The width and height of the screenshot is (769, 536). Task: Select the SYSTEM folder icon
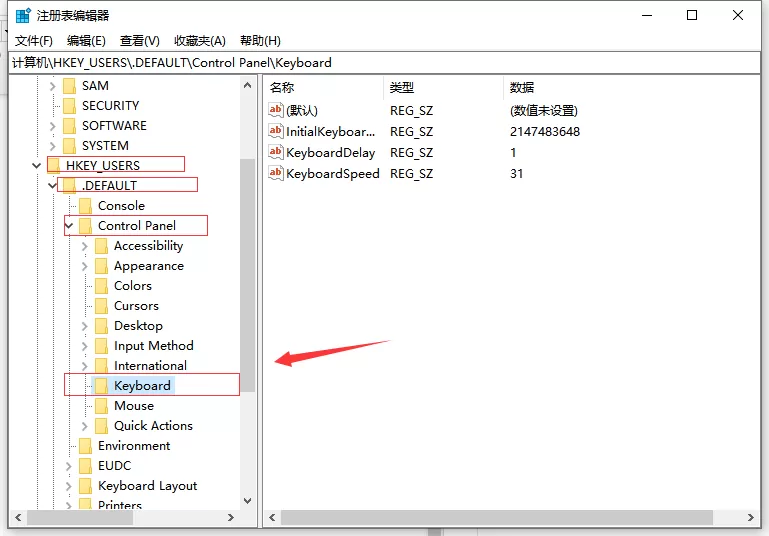(70, 146)
